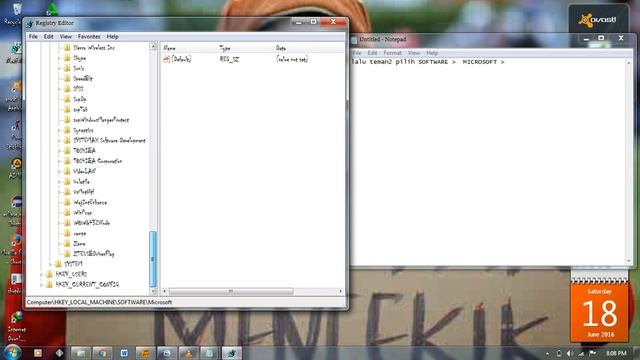
Task: Open the Sierra Wireless Inc folder icon
Action: pos(67,47)
